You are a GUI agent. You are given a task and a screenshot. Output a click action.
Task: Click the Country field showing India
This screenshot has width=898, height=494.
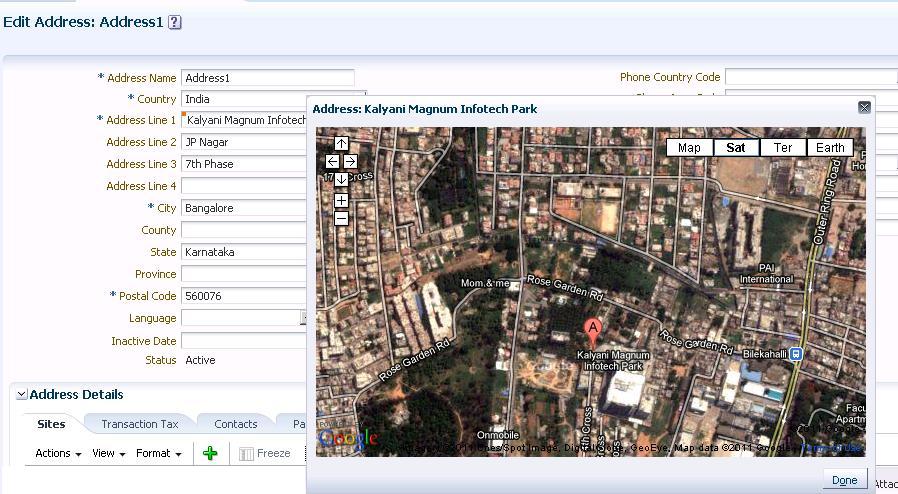coord(244,99)
